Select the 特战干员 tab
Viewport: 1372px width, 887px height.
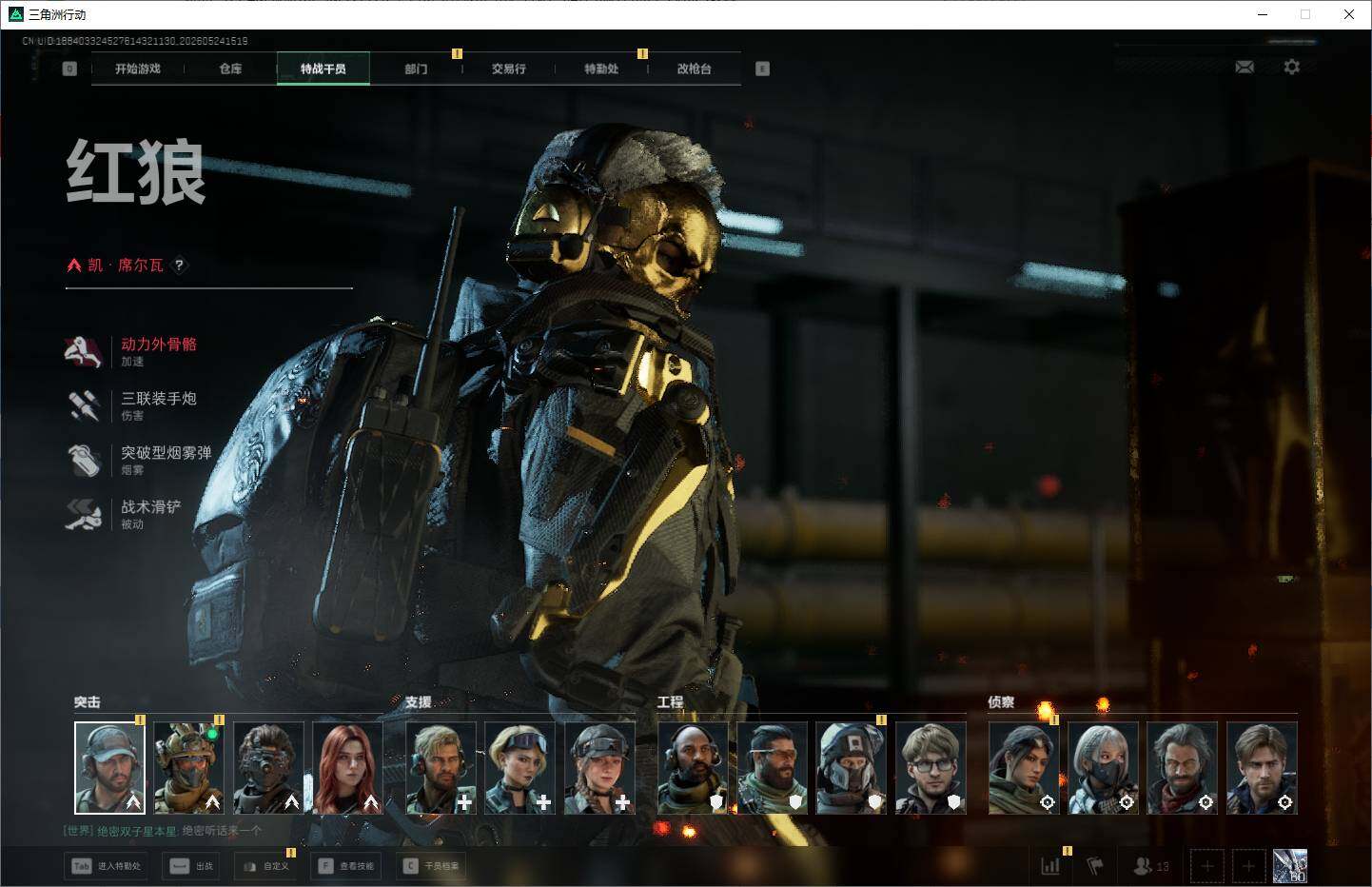(x=323, y=69)
